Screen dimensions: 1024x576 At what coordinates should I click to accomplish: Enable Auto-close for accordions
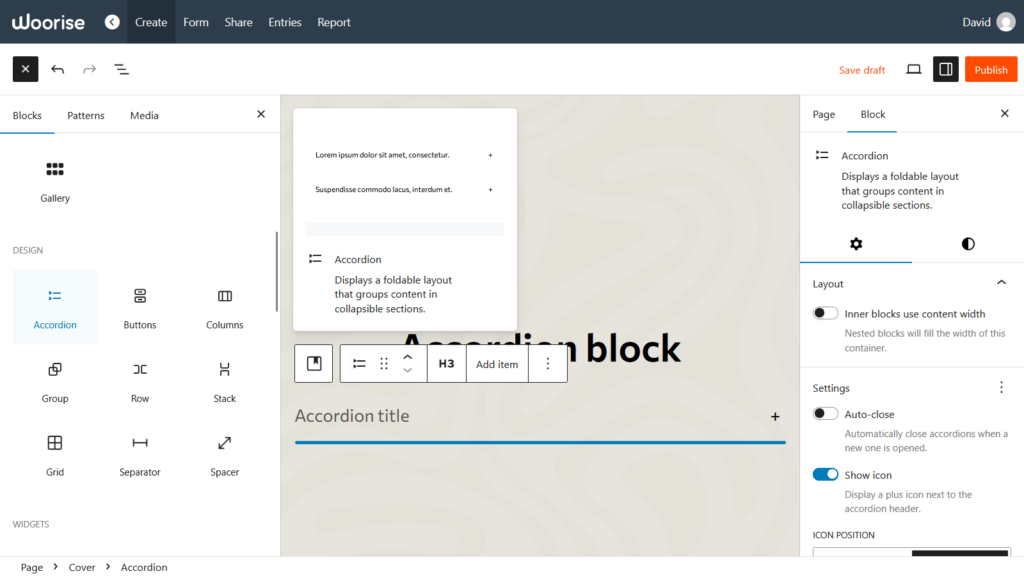pyautogui.click(x=825, y=413)
